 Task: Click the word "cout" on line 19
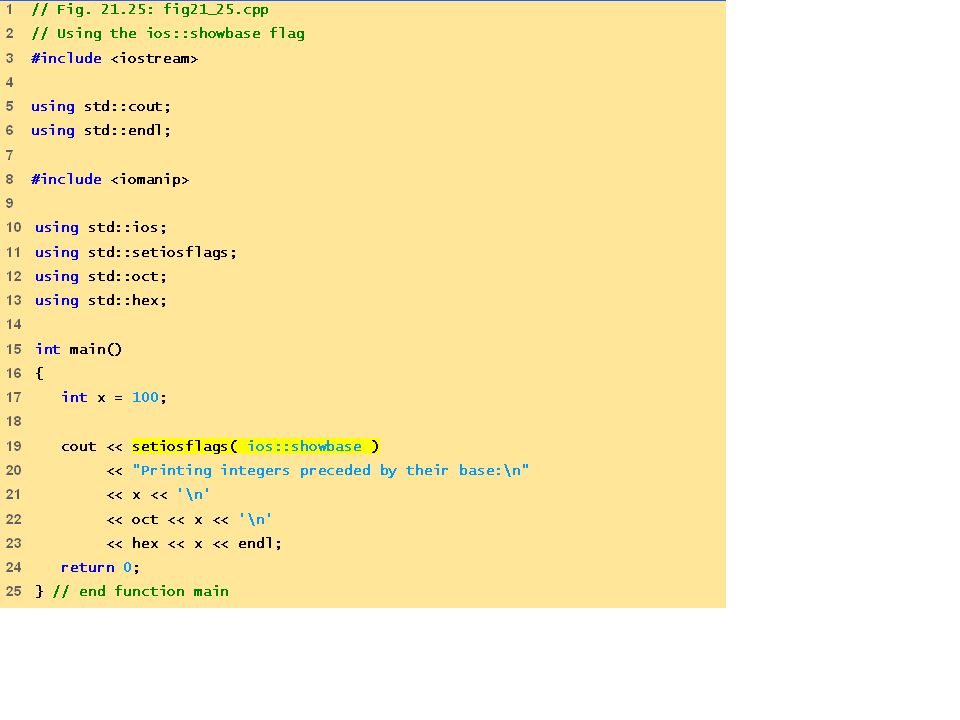78,446
